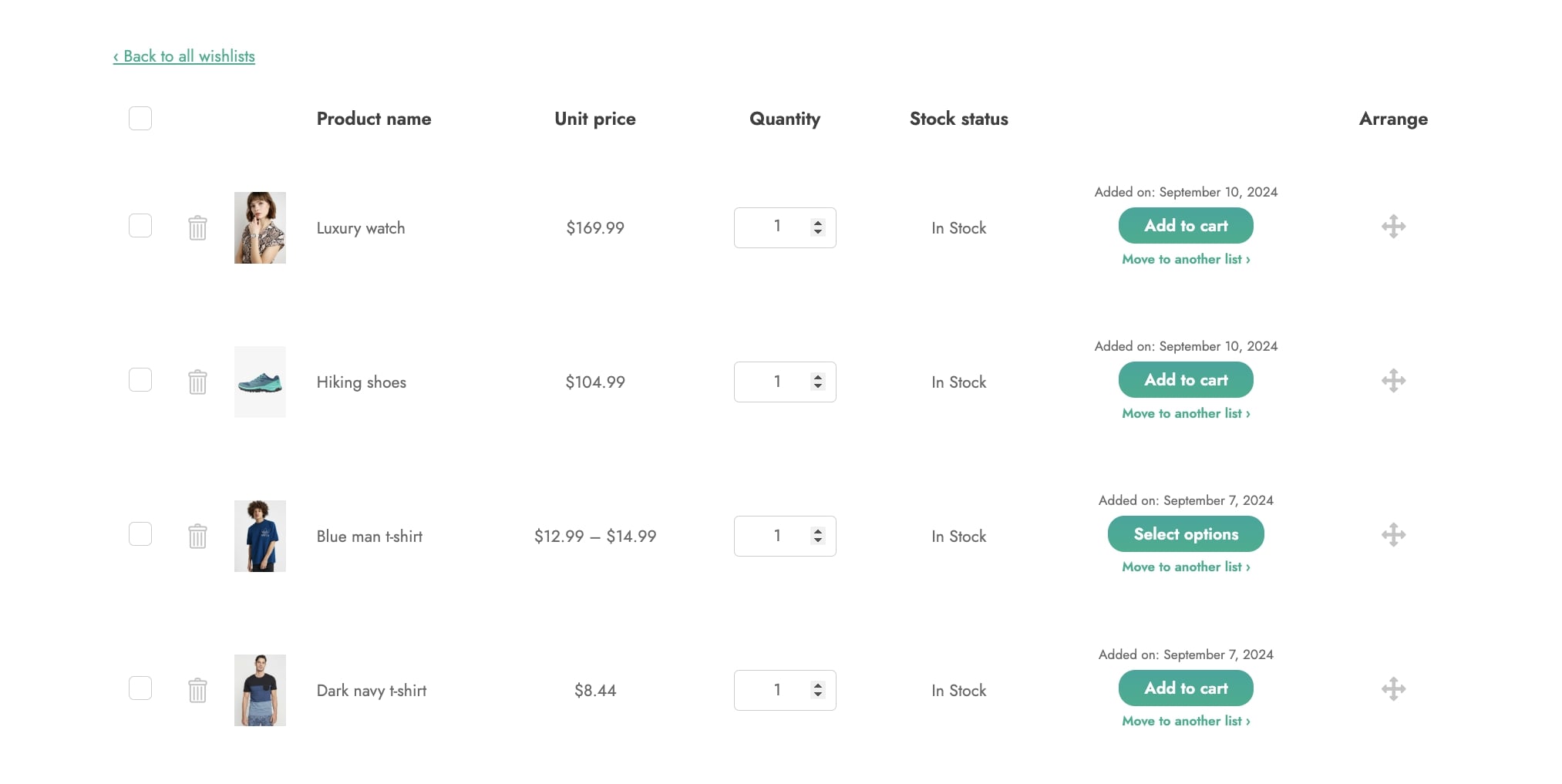Open the Hiking shoes product thumbnail
The image size is (1562, 784).
(x=260, y=382)
